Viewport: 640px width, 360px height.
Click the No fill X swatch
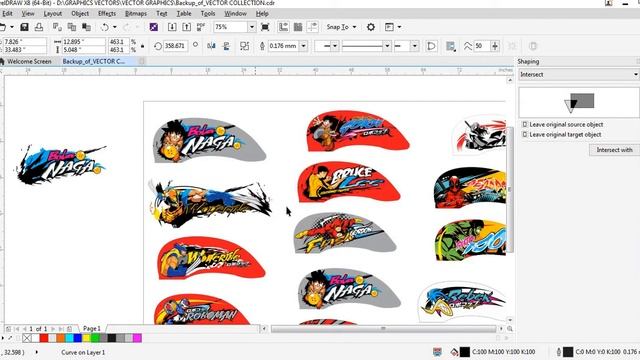tap(27, 338)
